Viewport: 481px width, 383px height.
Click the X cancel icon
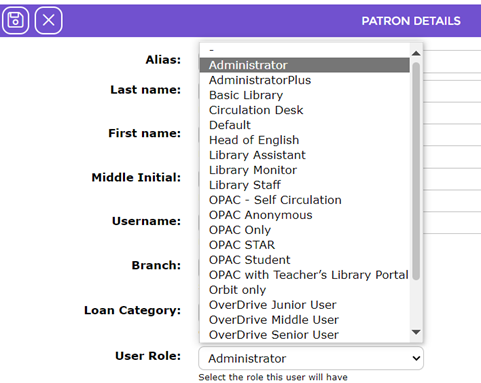point(49,20)
